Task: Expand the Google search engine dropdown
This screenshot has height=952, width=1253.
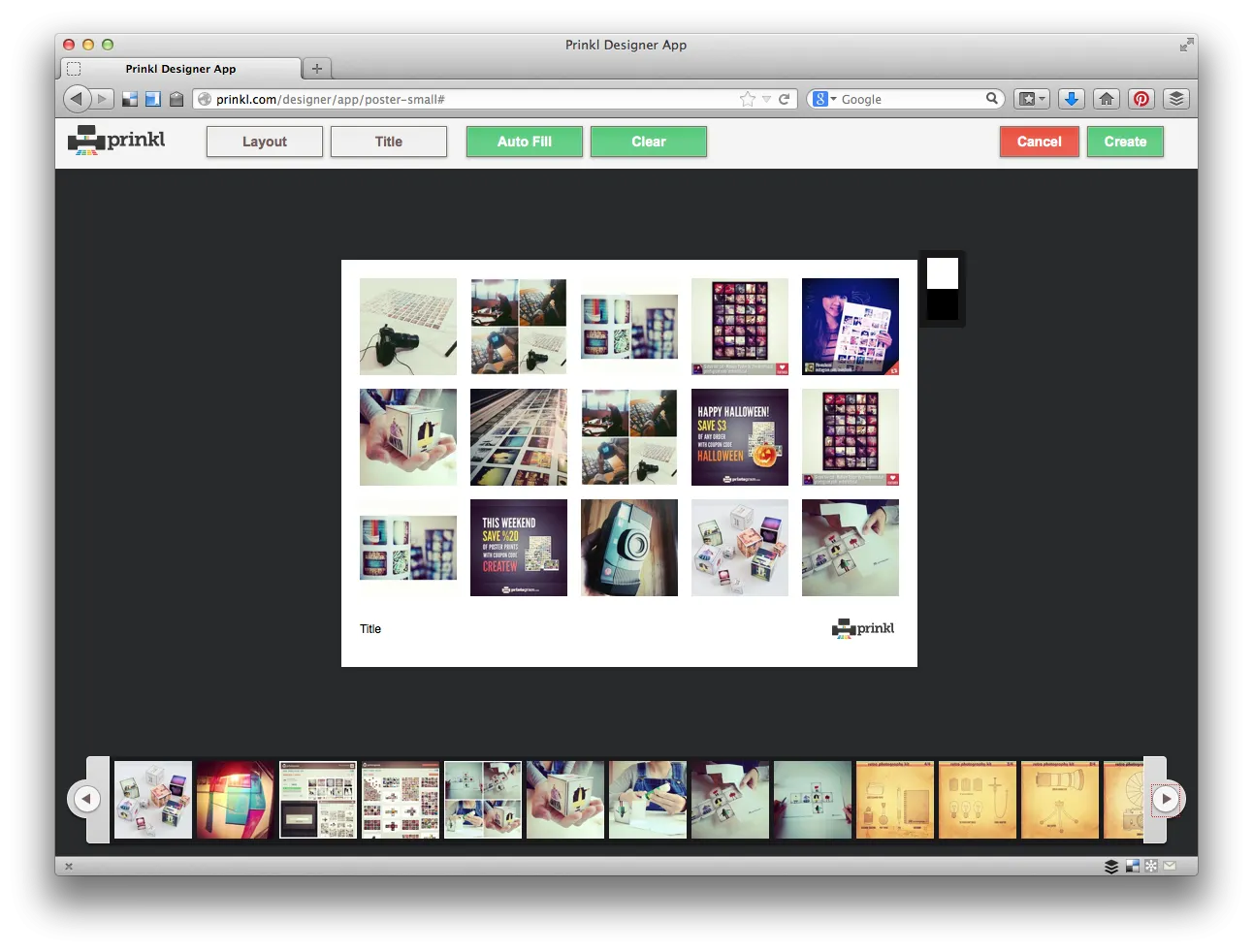Action: point(823,99)
